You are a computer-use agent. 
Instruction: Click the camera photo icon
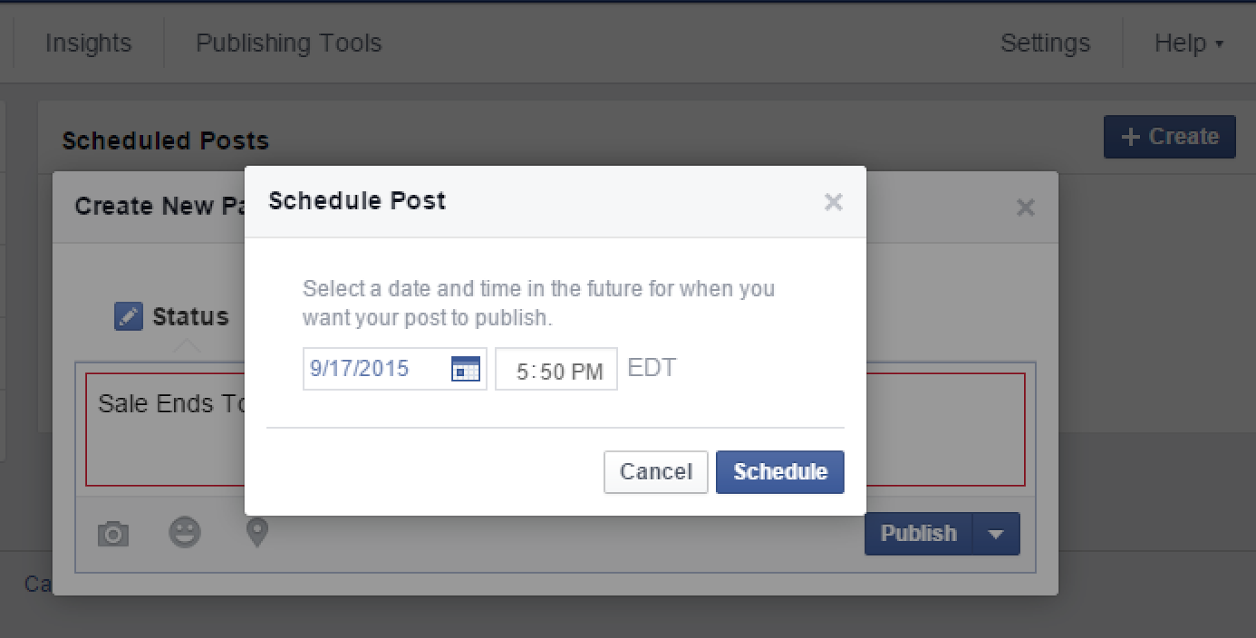(x=113, y=534)
